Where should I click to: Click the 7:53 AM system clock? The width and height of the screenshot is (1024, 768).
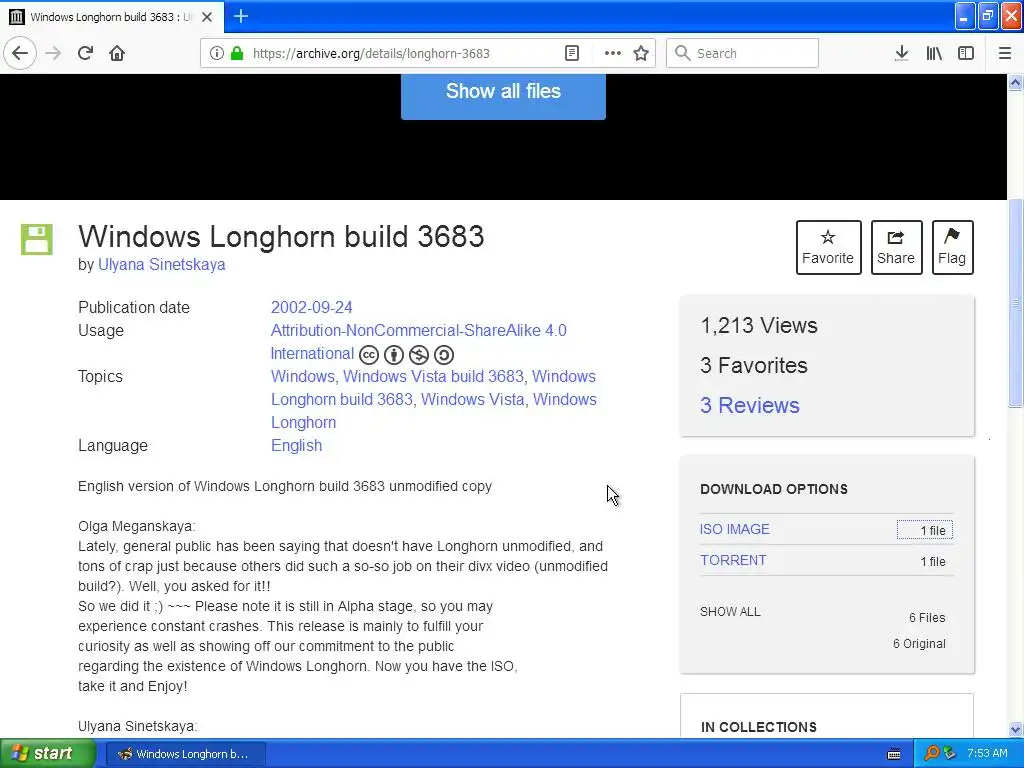[987, 754]
